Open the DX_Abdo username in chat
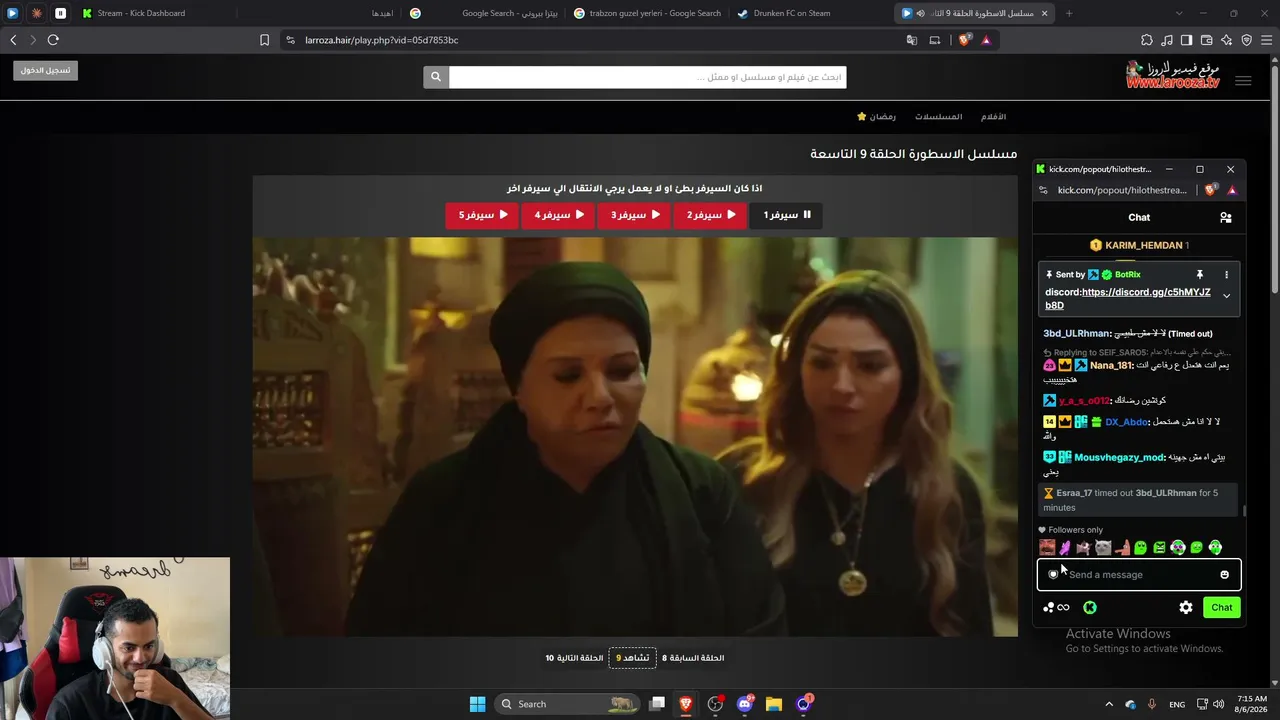 (1127, 422)
